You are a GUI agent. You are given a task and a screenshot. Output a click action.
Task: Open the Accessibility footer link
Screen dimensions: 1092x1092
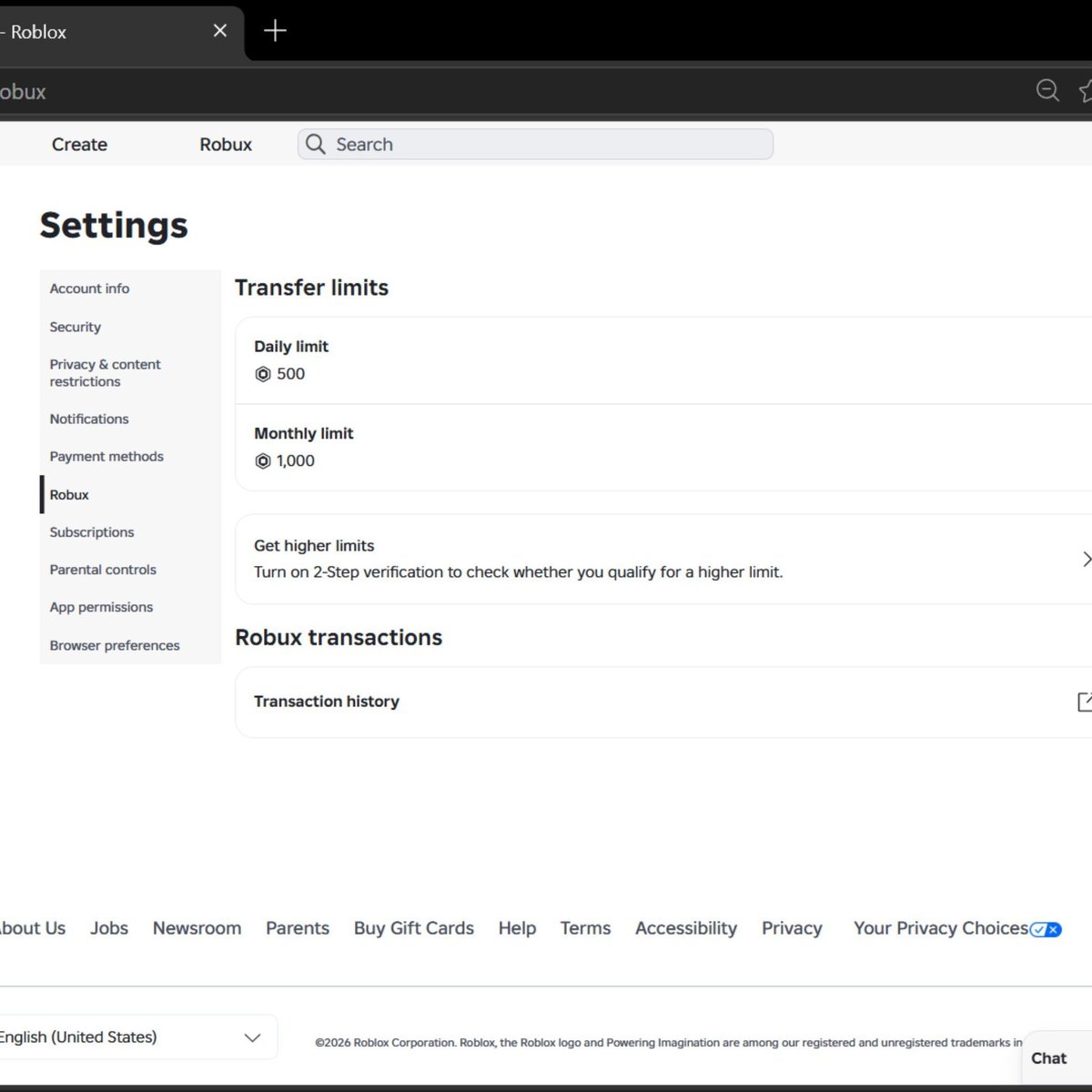coord(686,928)
